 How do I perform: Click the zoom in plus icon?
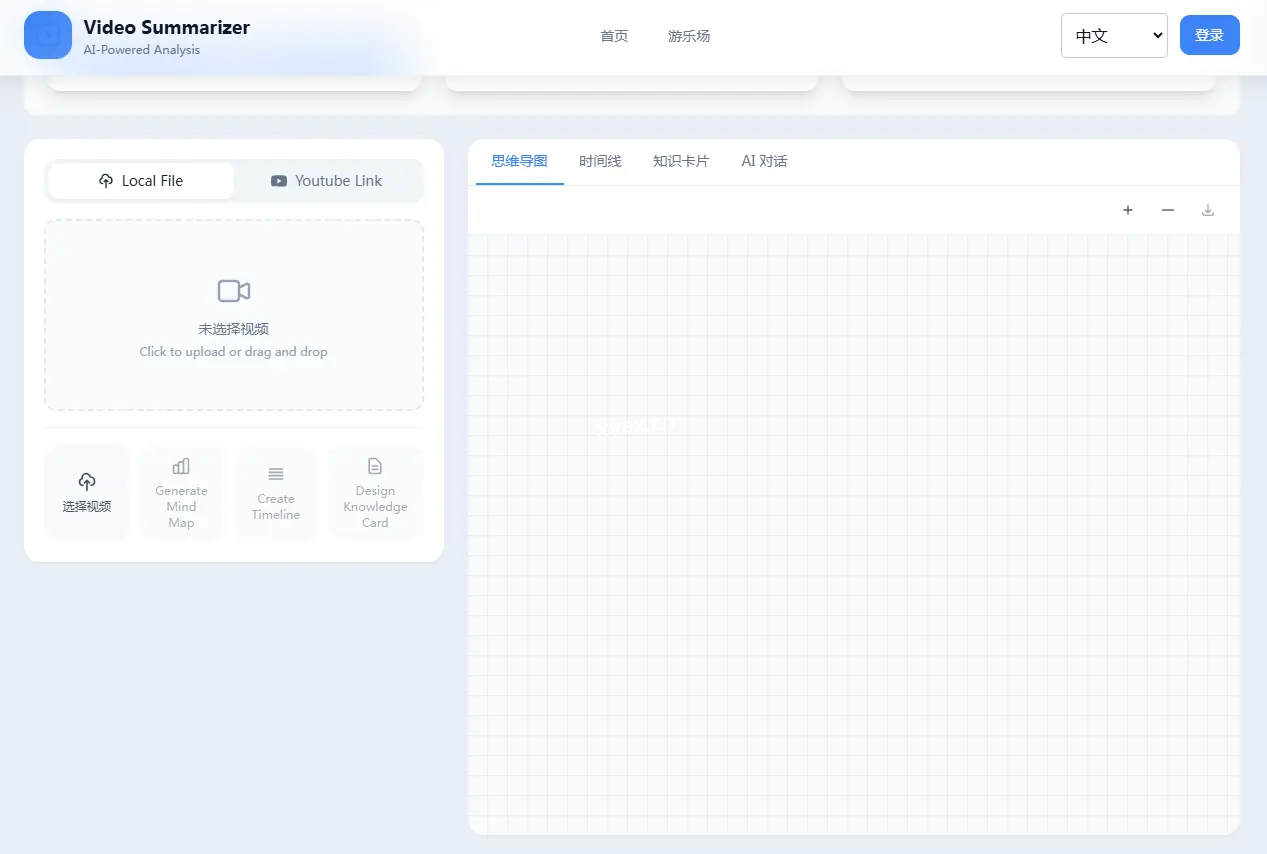pos(1128,210)
